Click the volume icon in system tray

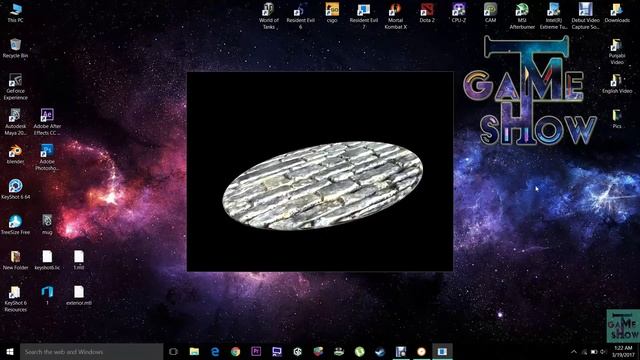pos(604,351)
